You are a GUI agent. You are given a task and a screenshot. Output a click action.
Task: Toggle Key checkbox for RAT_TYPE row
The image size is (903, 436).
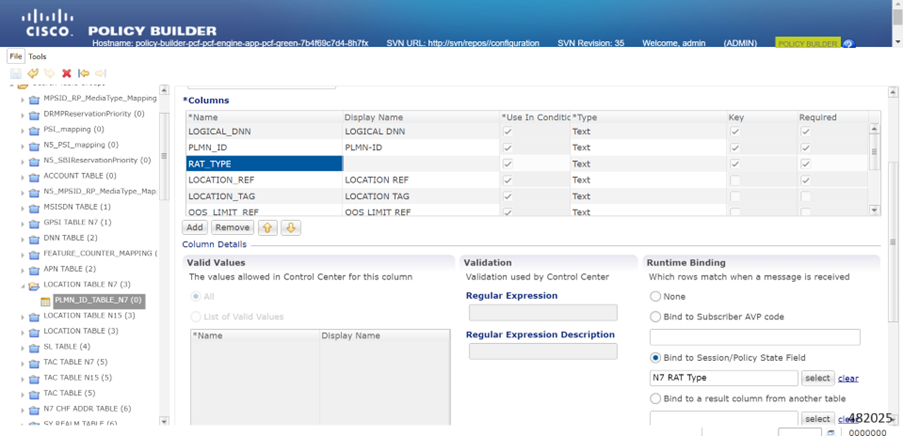(x=734, y=164)
